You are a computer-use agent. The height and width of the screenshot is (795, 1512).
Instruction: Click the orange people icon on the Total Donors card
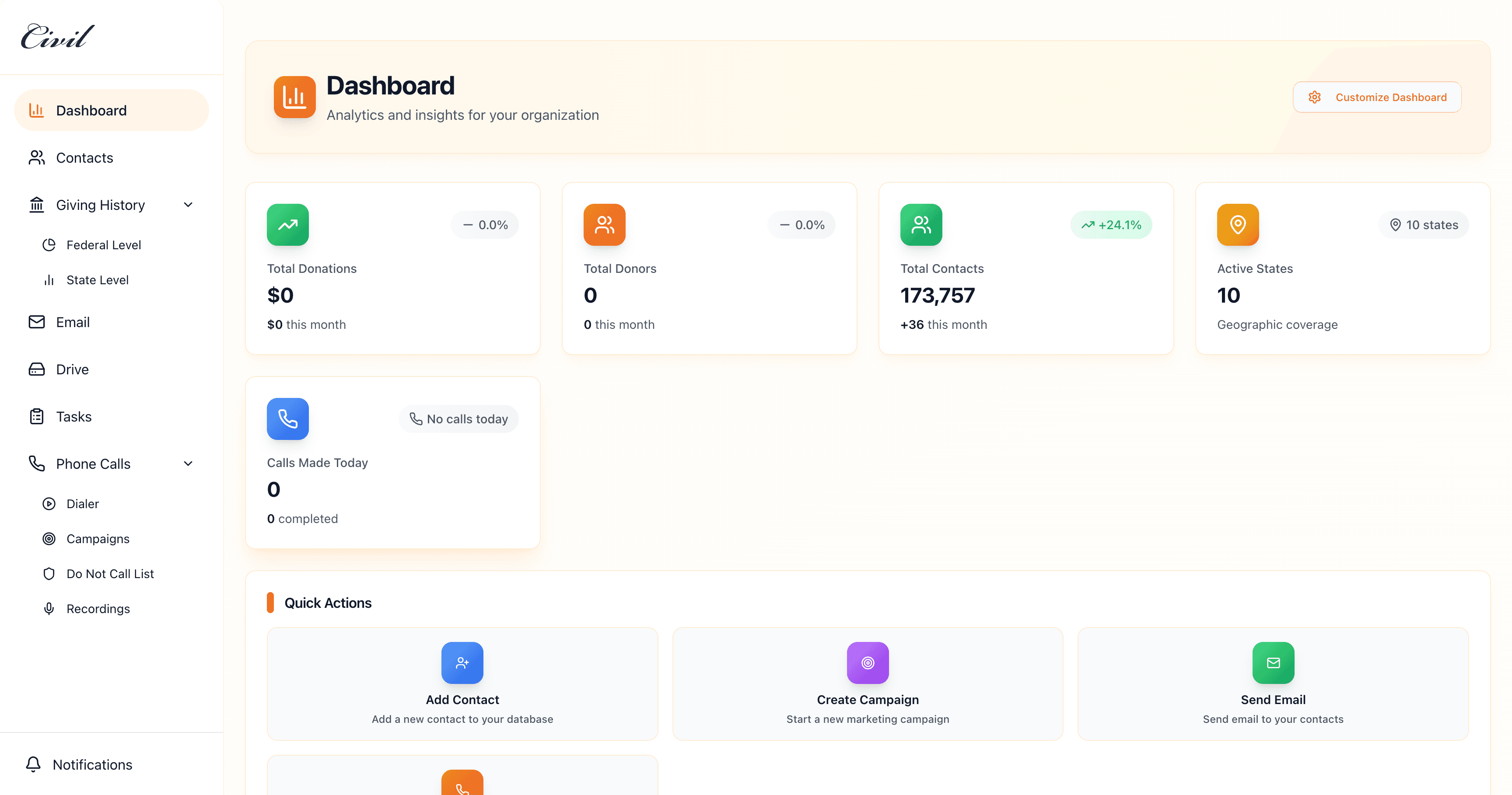pos(604,225)
